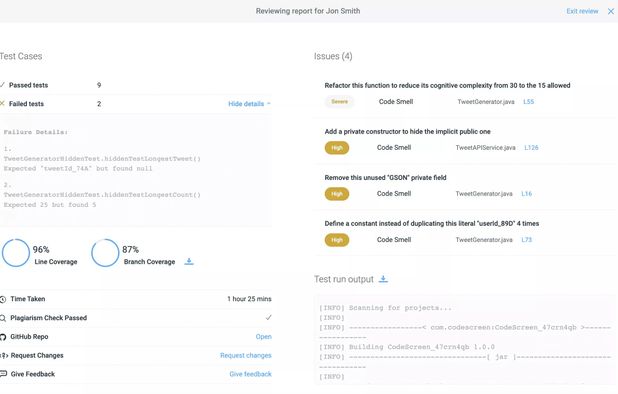
Task: Click the GitHub icon beside GitHub Repo
Action: 3,337
